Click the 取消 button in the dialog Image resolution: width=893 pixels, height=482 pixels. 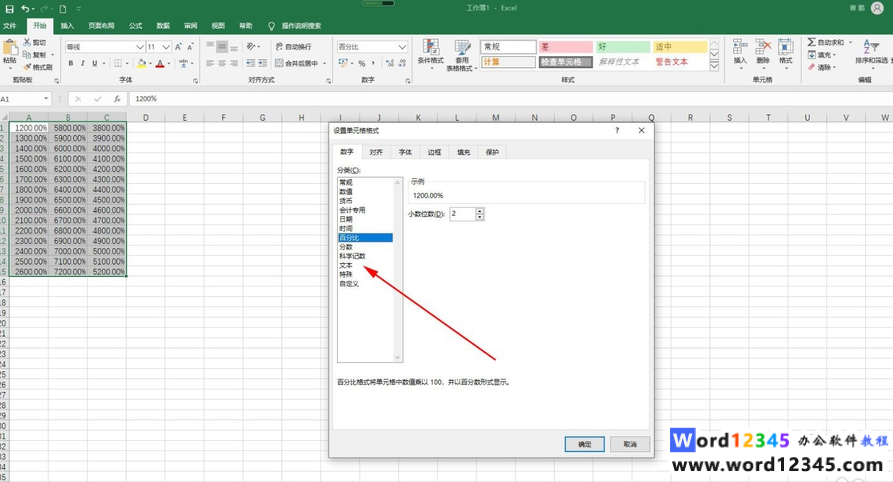(x=630, y=444)
